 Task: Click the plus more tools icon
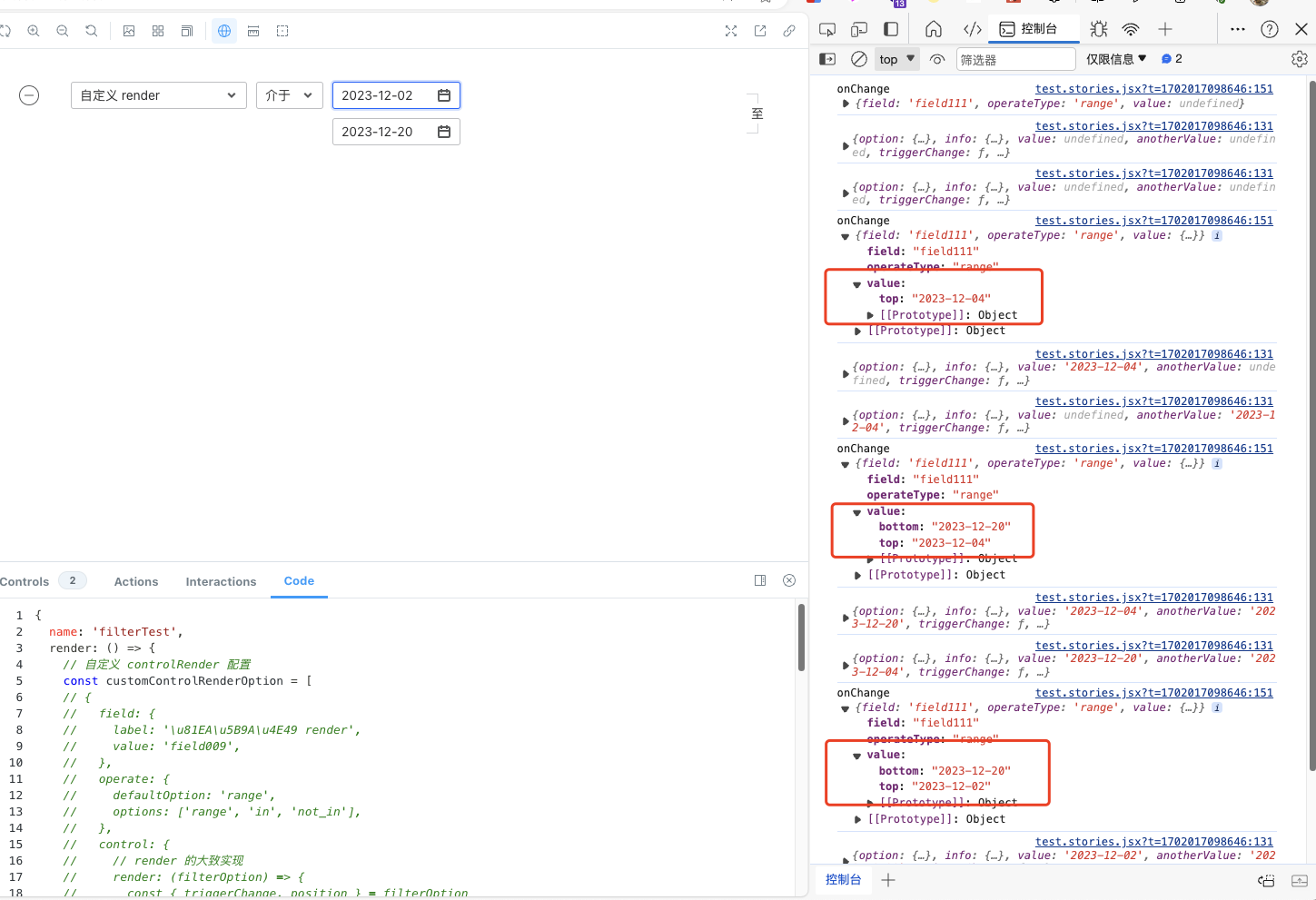(x=1165, y=29)
